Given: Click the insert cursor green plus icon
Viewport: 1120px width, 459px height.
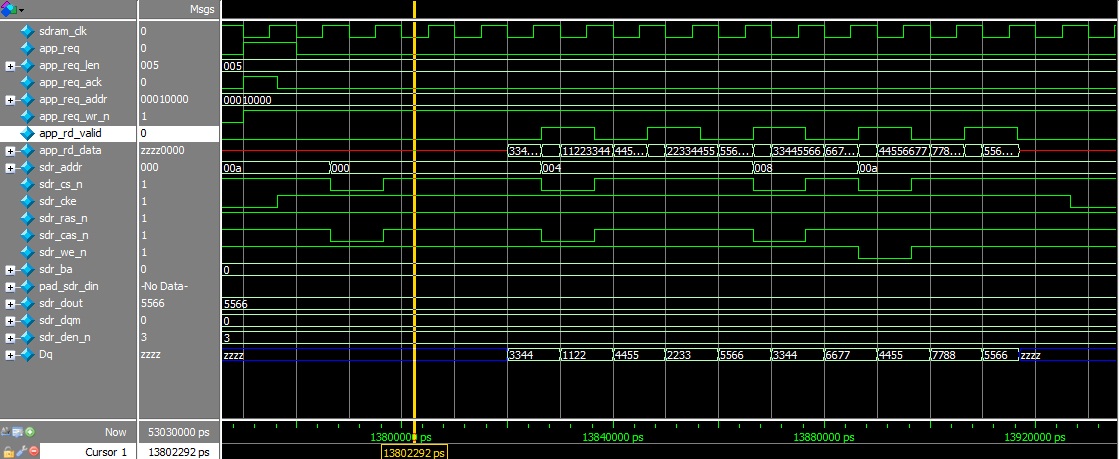Looking at the screenshot, I should [31, 432].
